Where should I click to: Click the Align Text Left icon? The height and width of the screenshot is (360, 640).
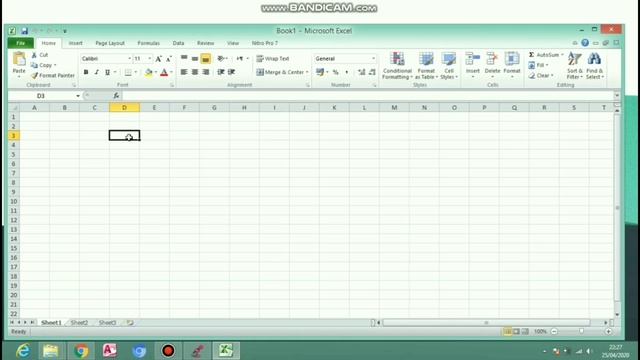pos(184,72)
